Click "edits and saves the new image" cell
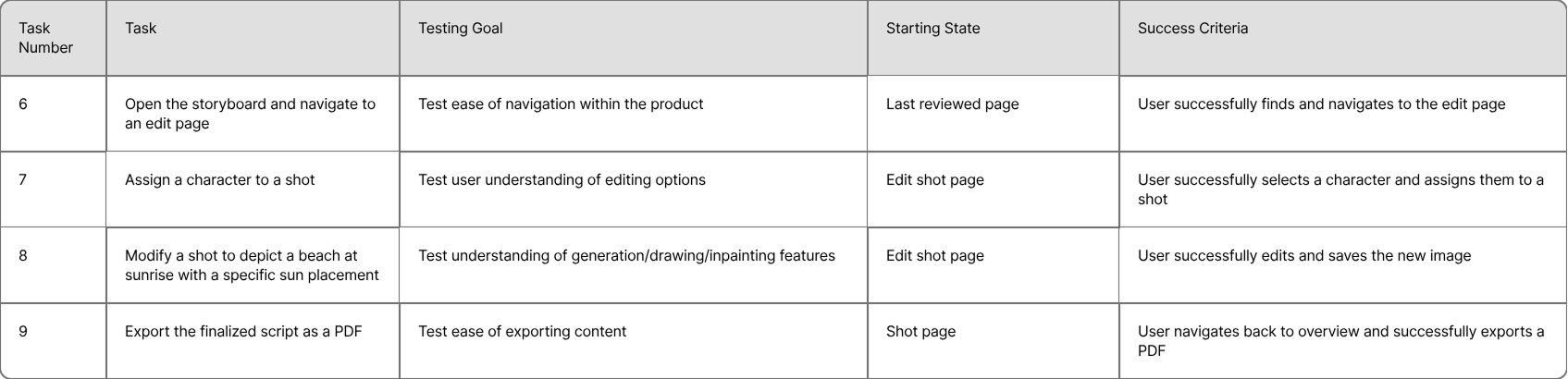1568x379 pixels. pyautogui.click(x=1303, y=256)
